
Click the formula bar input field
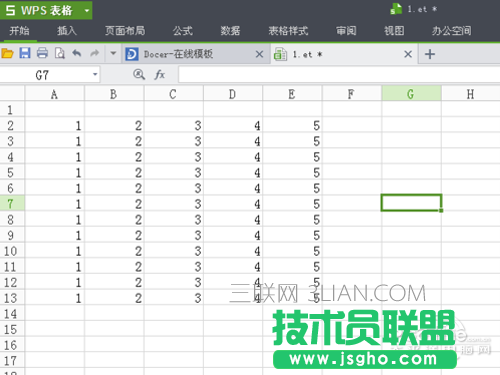pos(339,74)
